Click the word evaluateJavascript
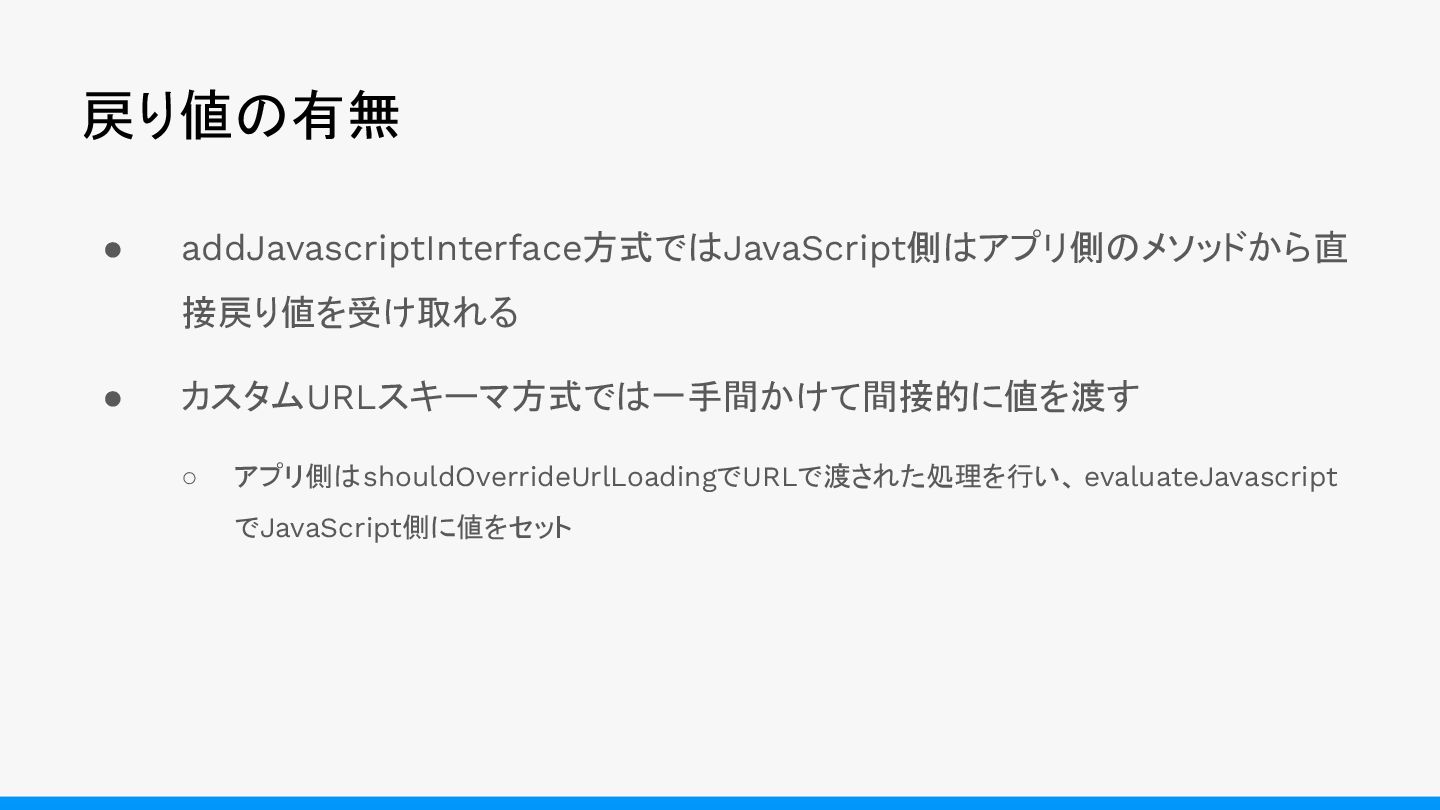This screenshot has height=810, width=1440. pos(1211,477)
